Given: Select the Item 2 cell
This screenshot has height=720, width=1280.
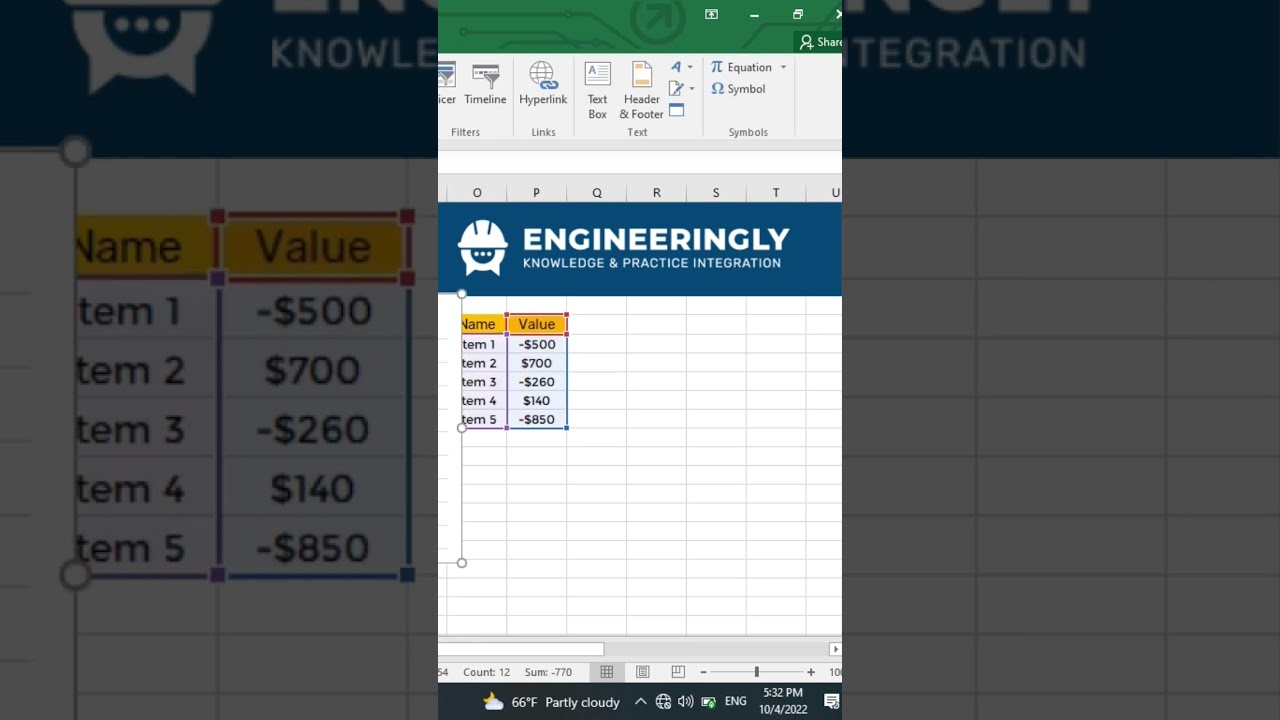Looking at the screenshot, I should 484,363.
